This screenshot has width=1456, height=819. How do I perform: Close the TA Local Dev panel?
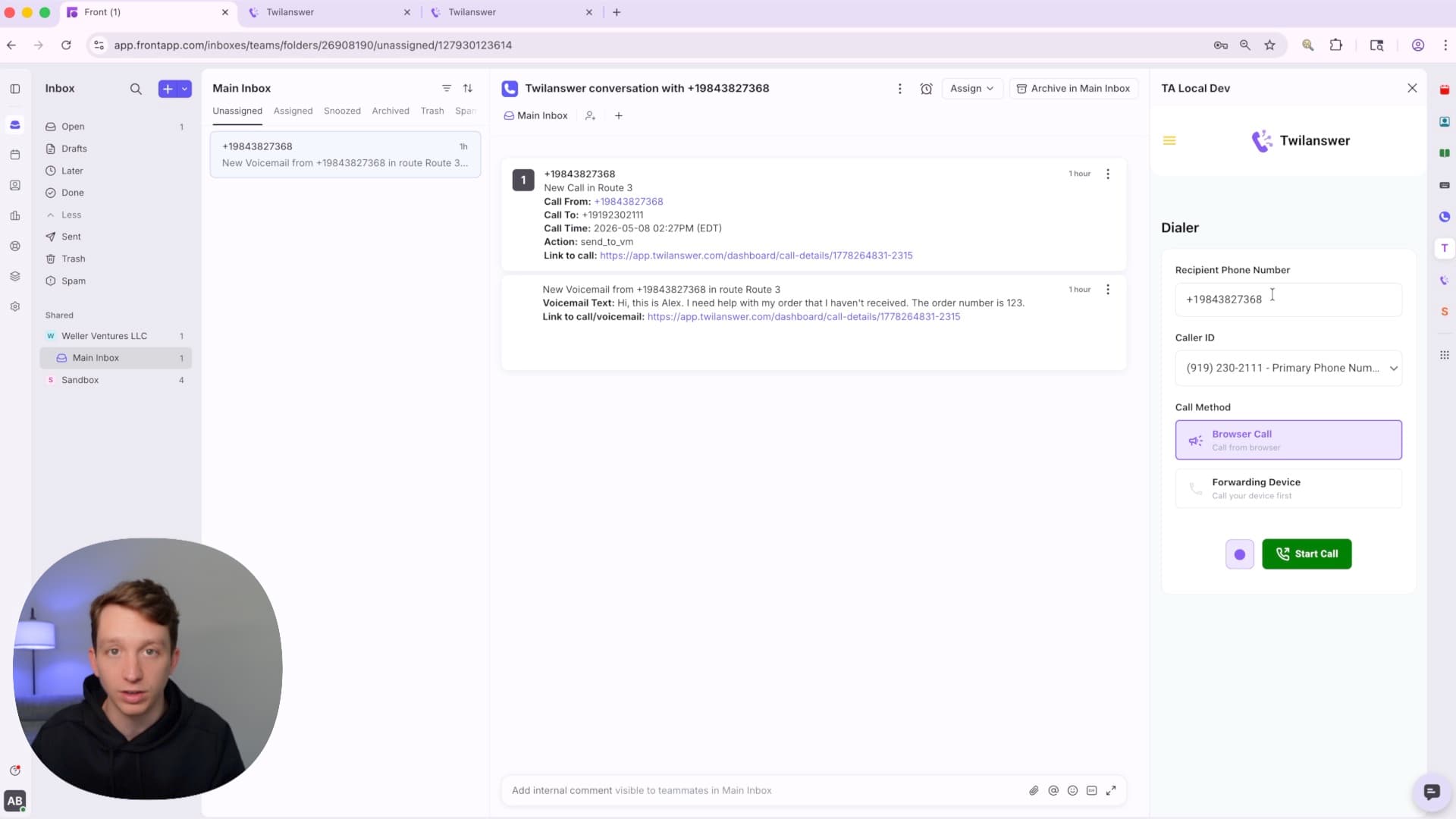(1412, 89)
